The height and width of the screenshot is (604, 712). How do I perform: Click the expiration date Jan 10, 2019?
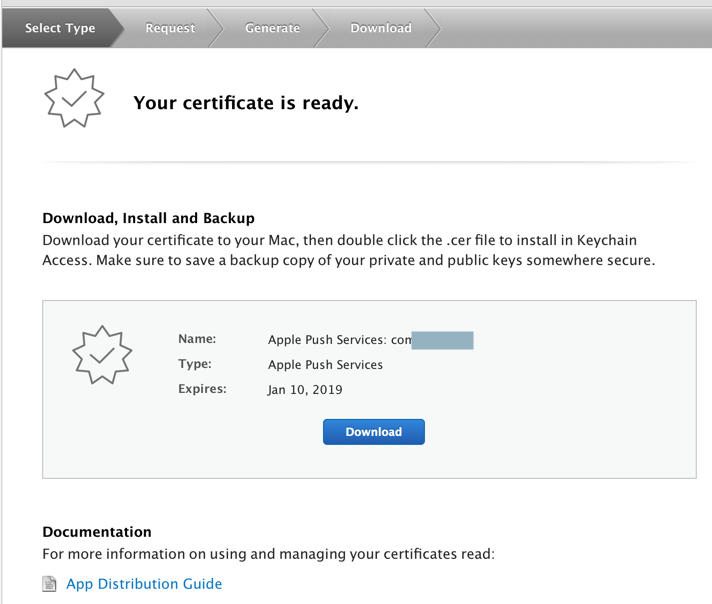coord(305,390)
